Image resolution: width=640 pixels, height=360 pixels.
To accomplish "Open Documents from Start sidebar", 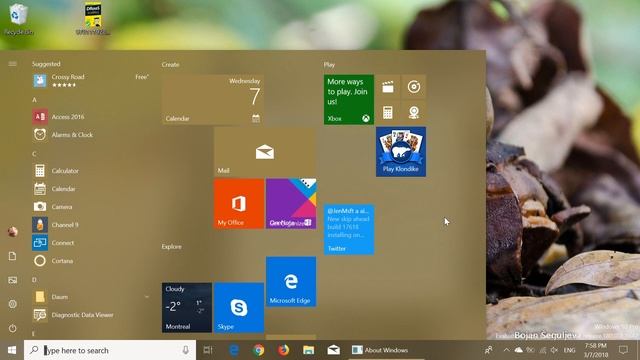I will click(x=12, y=256).
